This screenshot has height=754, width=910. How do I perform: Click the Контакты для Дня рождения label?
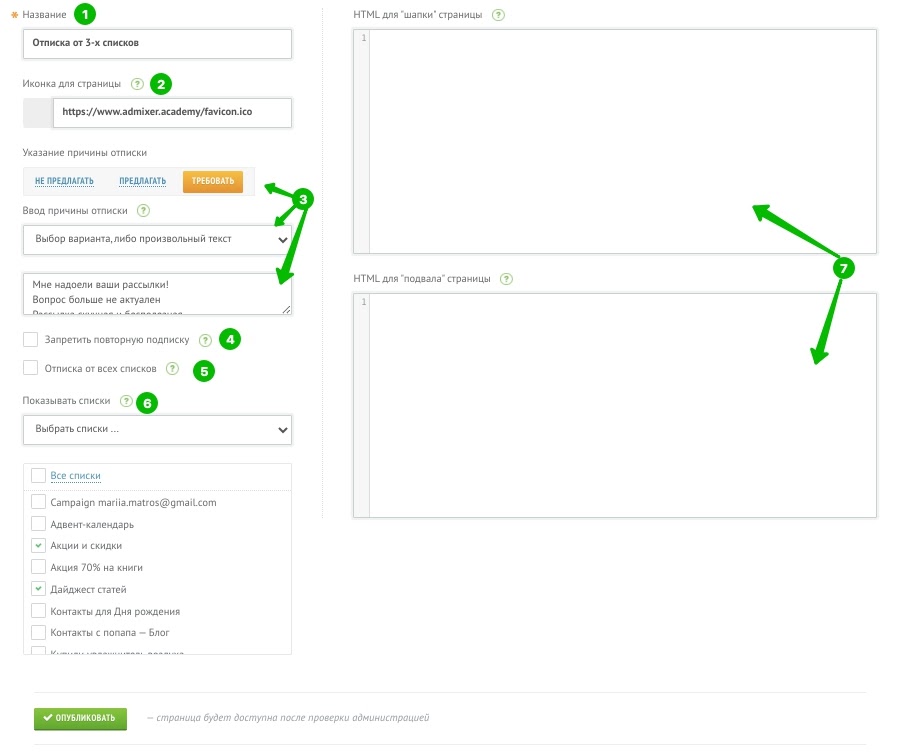[115, 612]
